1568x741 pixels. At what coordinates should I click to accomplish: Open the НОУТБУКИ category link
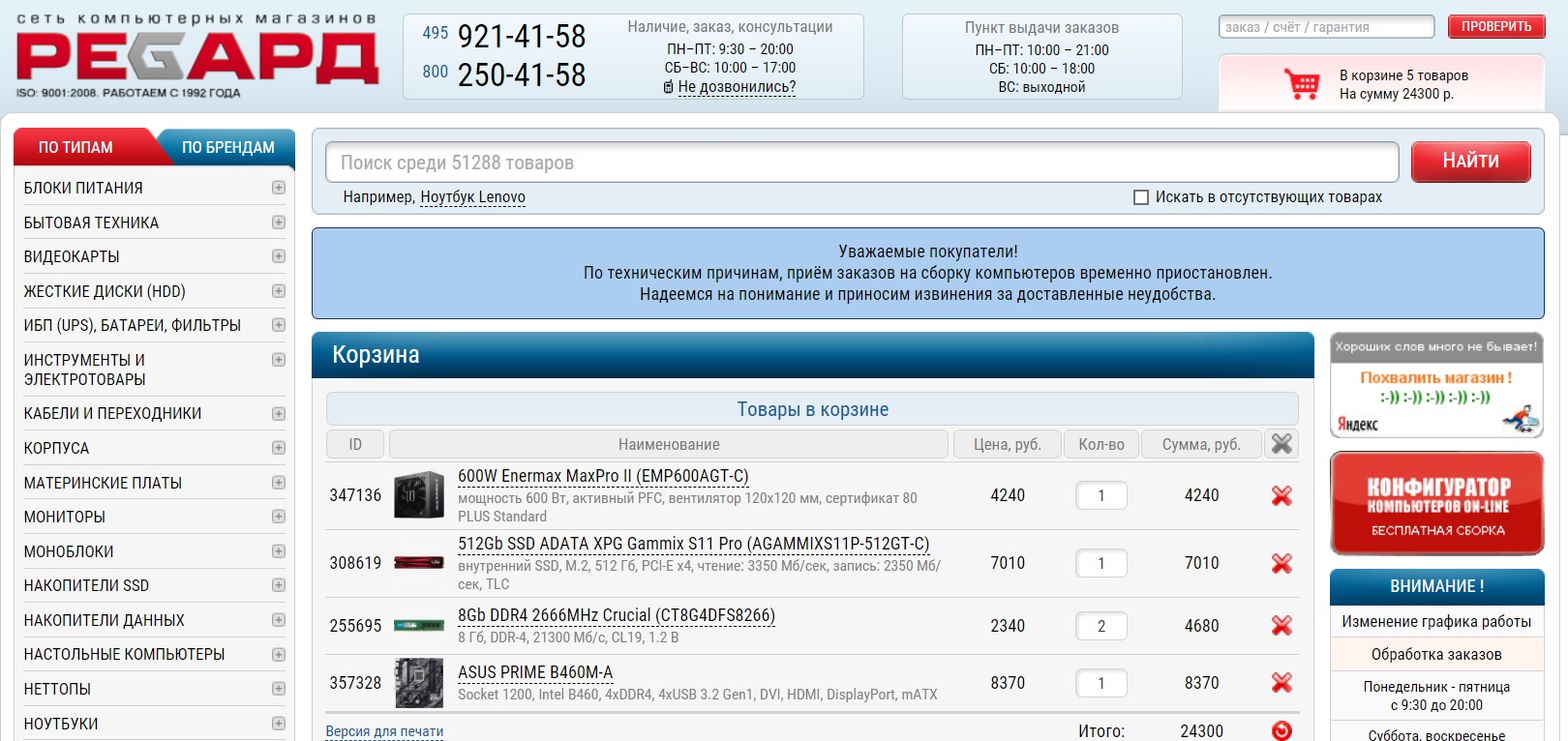[x=61, y=724]
